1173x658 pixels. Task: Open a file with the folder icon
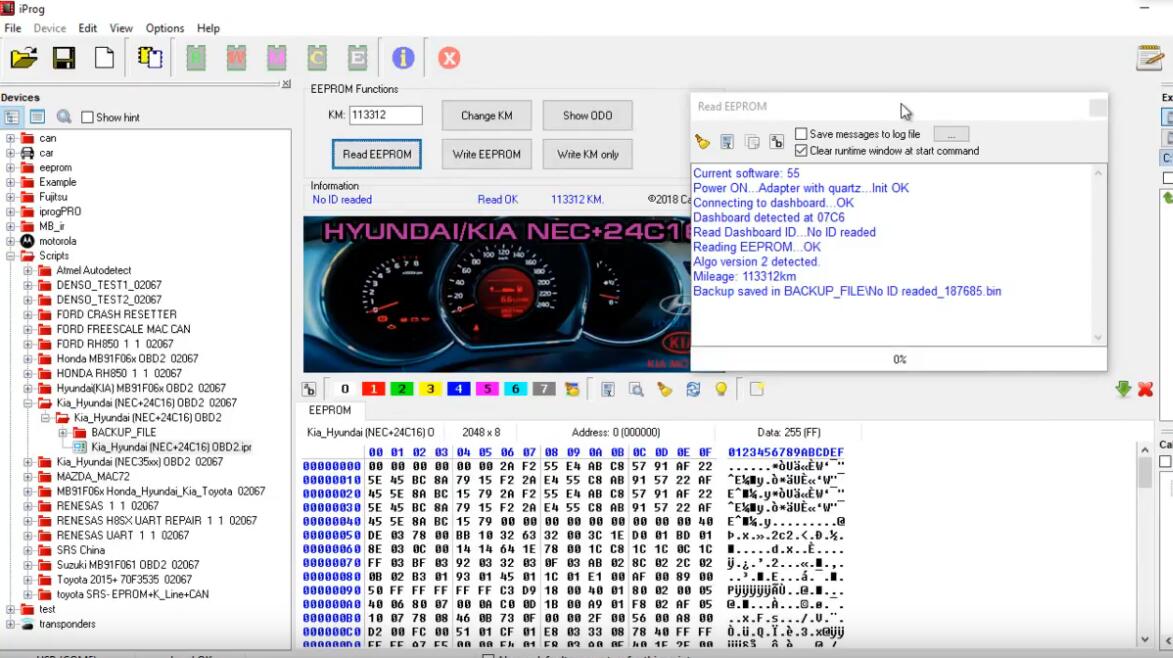(24, 58)
